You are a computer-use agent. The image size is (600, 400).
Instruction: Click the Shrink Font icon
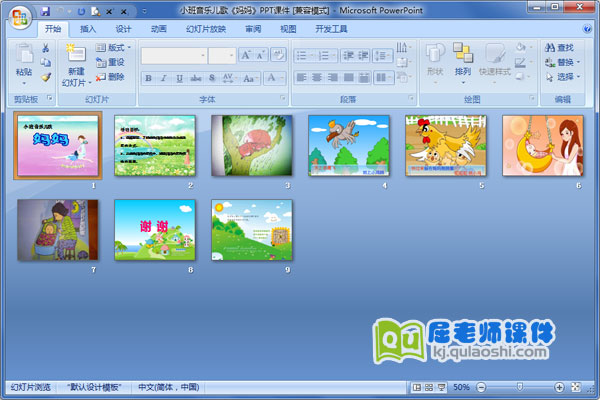[260, 56]
